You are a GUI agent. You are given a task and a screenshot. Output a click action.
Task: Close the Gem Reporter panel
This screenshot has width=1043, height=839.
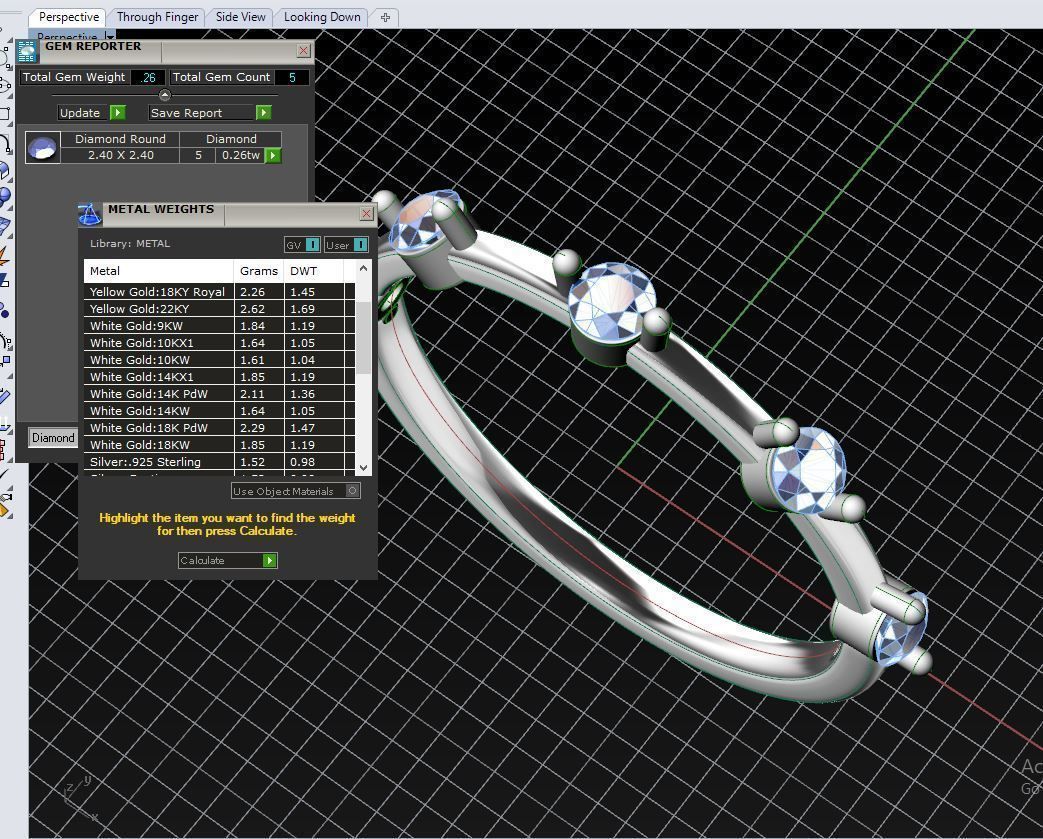pyautogui.click(x=303, y=51)
